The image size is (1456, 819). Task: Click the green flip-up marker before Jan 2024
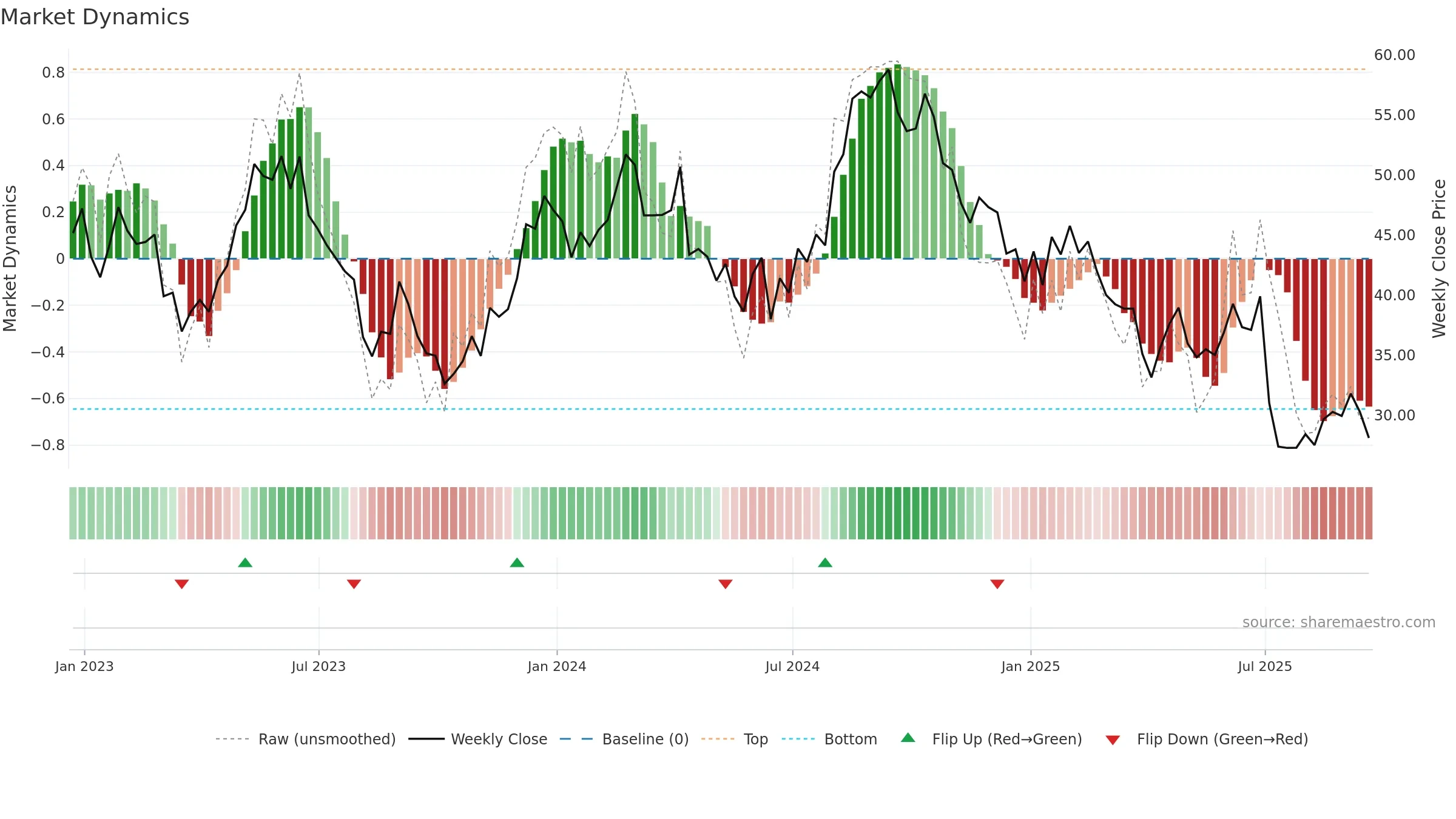coord(517,562)
